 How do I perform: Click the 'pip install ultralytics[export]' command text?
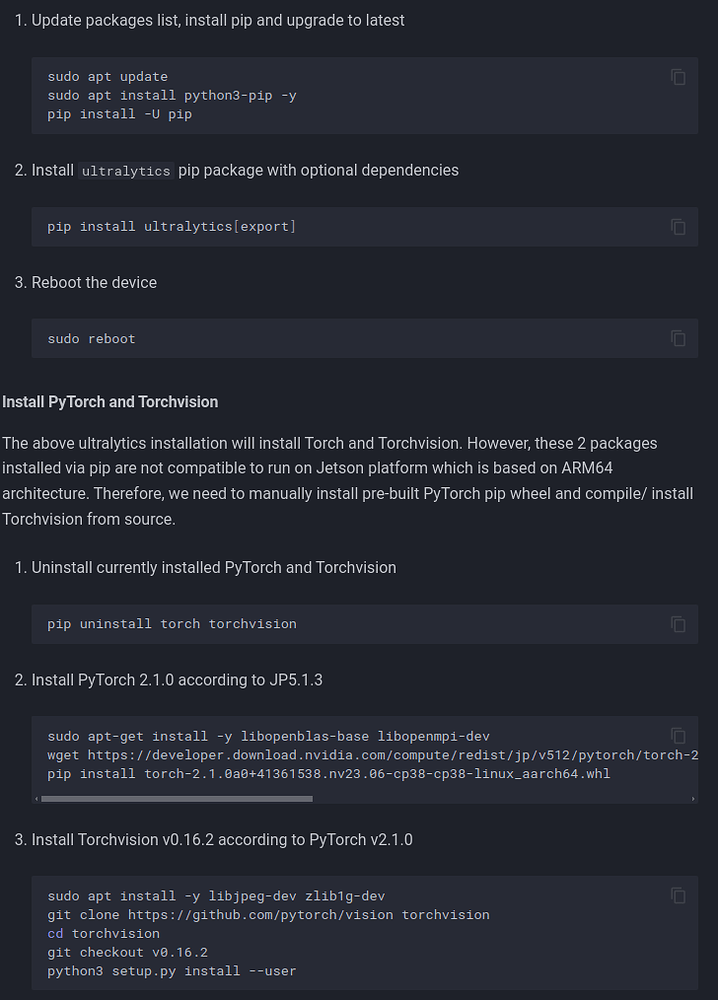click(171, 227)
